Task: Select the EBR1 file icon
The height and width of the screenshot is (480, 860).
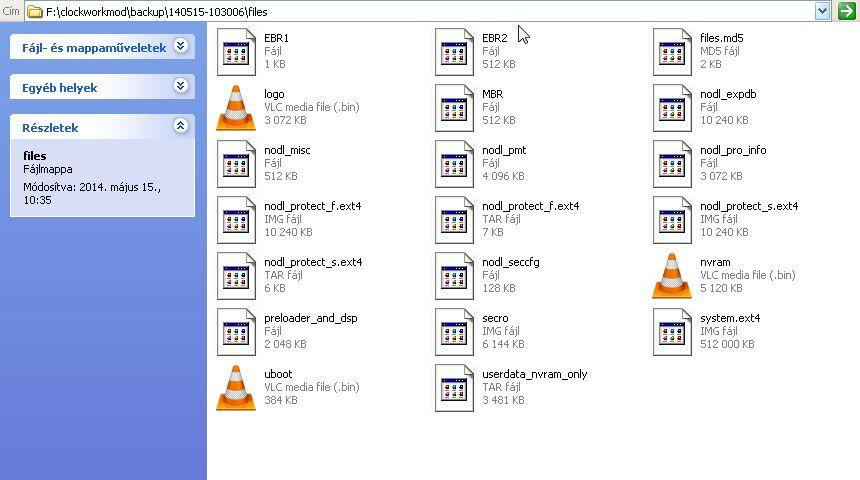Action: coord(236,52)
